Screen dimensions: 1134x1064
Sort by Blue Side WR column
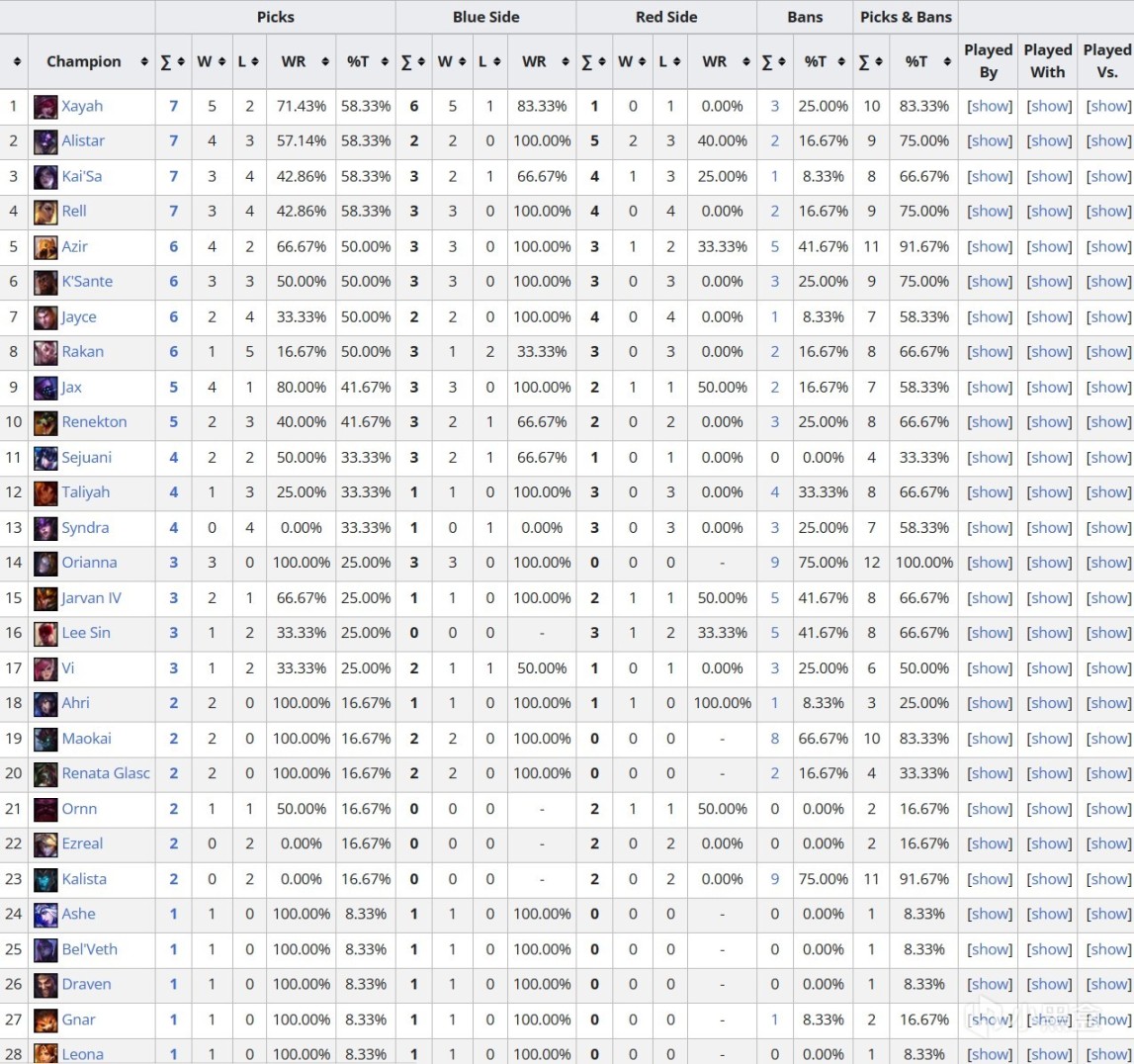click(542, 61)
